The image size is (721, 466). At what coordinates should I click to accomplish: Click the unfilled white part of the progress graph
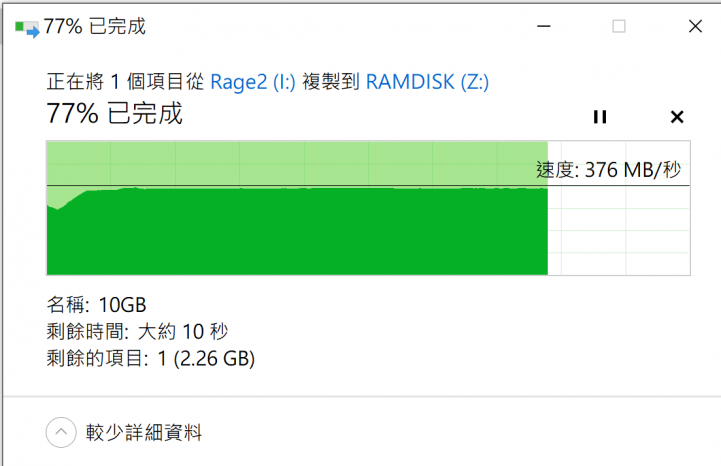point(619,230)
